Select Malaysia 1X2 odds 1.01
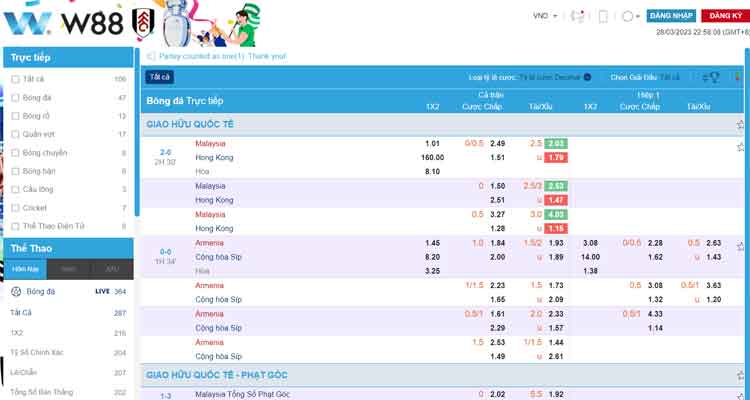 pyautogui.click(x=432, y=144)
